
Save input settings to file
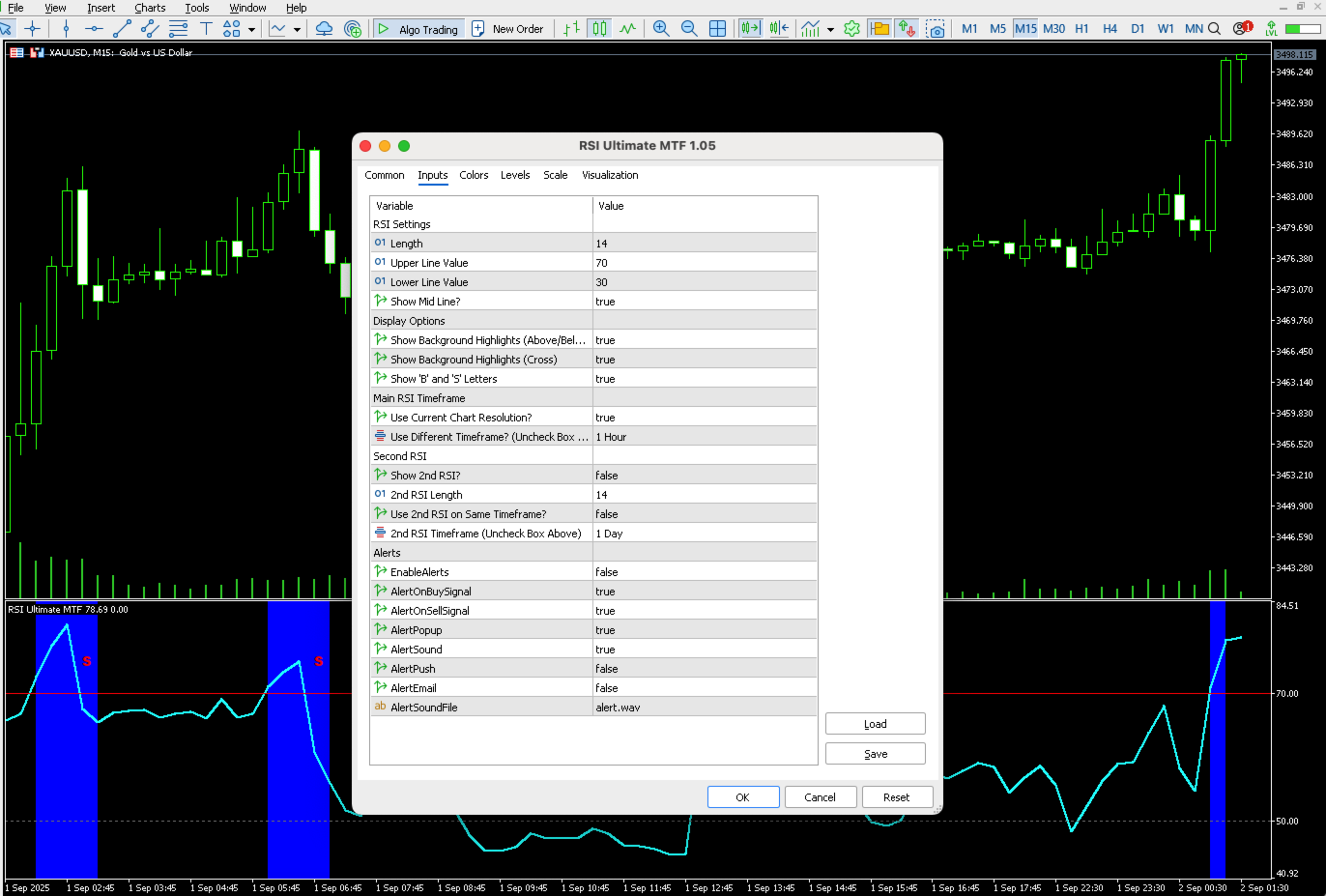(x=876, y=754)
